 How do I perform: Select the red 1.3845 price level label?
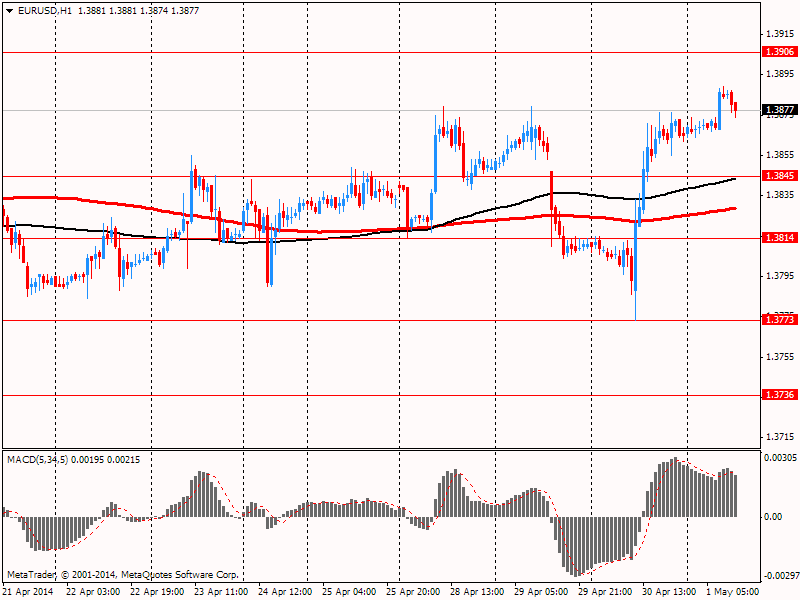pos(779,176)
